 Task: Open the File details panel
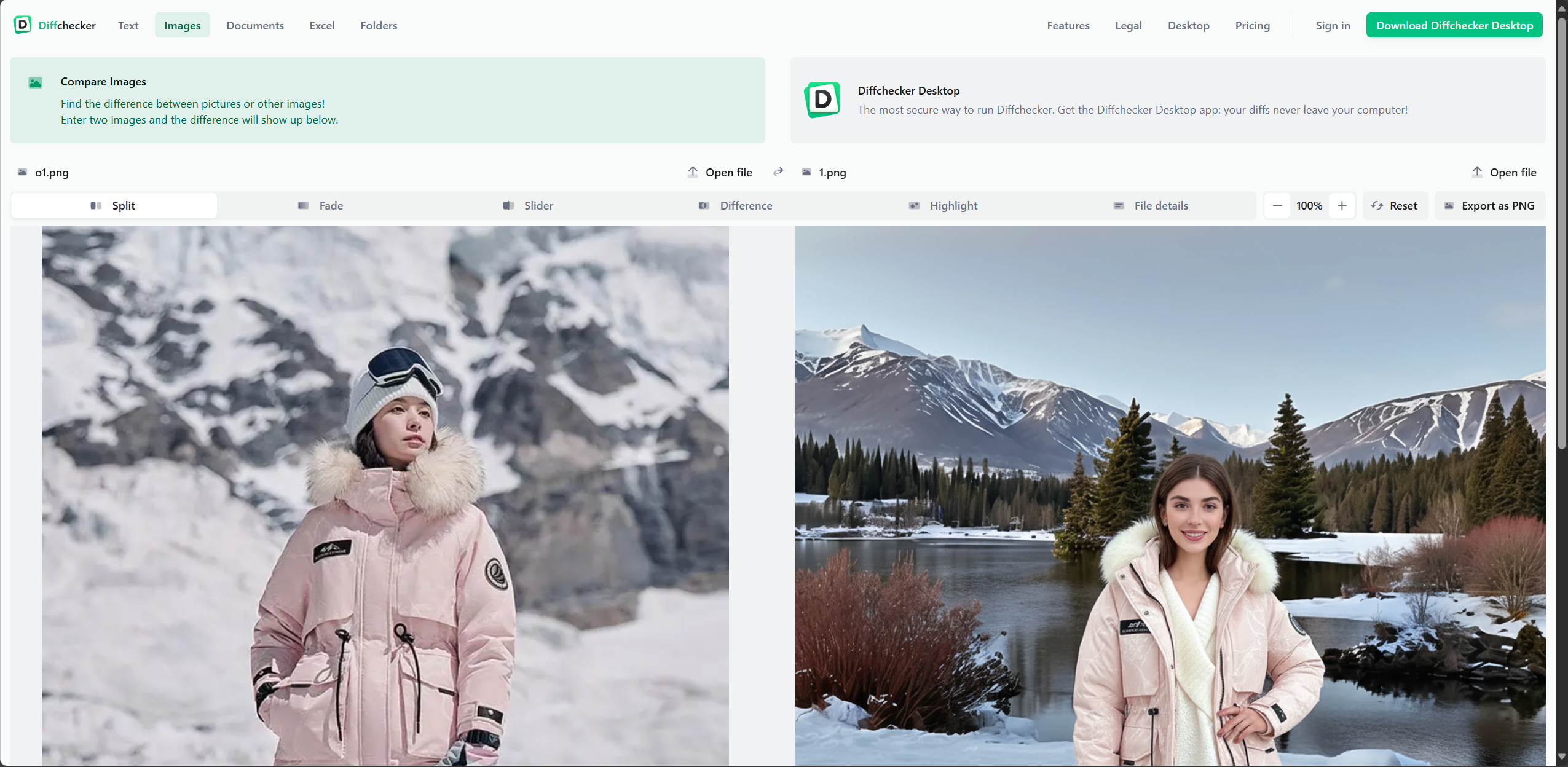(x=1150, y=205)
